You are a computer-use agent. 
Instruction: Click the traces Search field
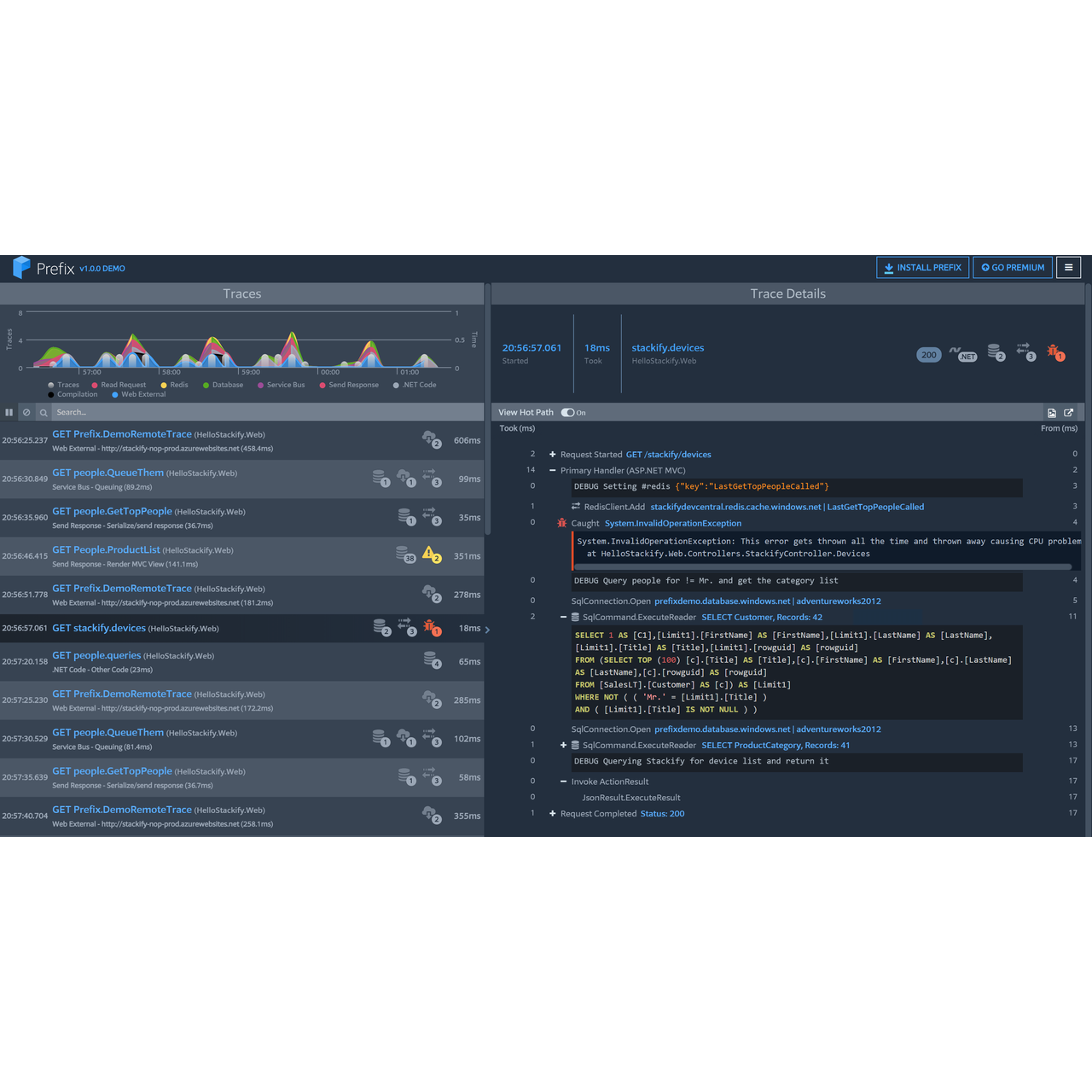click(264, 412)
